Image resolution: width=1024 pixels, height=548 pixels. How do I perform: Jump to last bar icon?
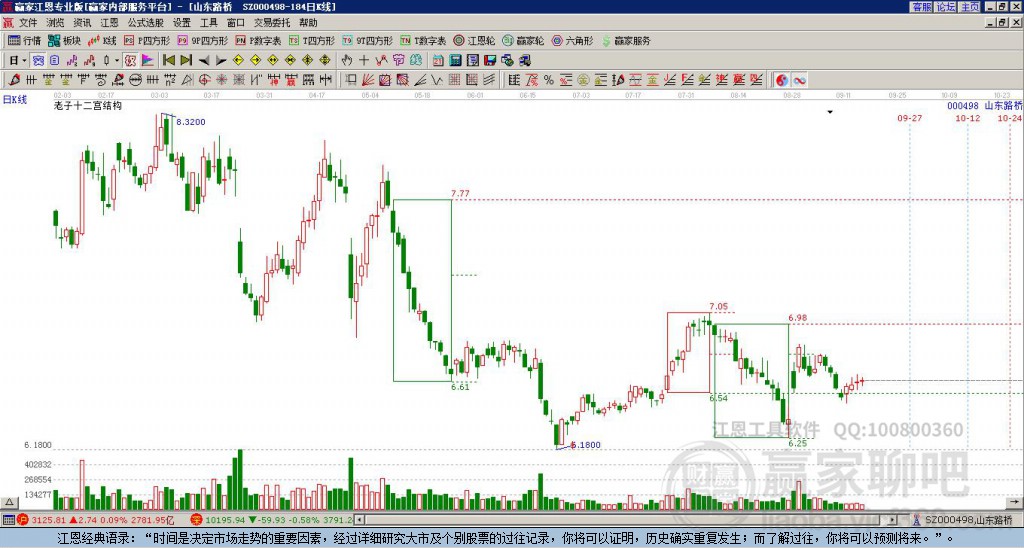point(186,61)
